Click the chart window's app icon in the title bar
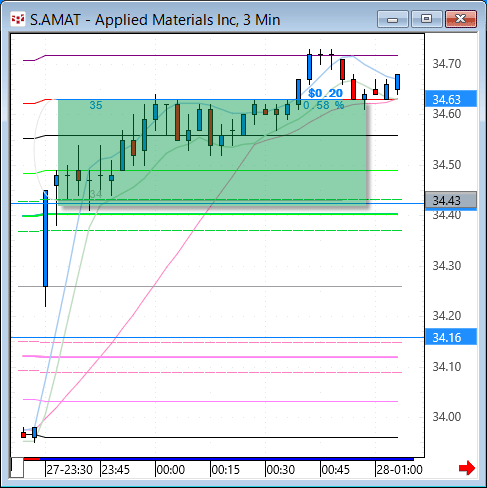 [x=18, y=19]
